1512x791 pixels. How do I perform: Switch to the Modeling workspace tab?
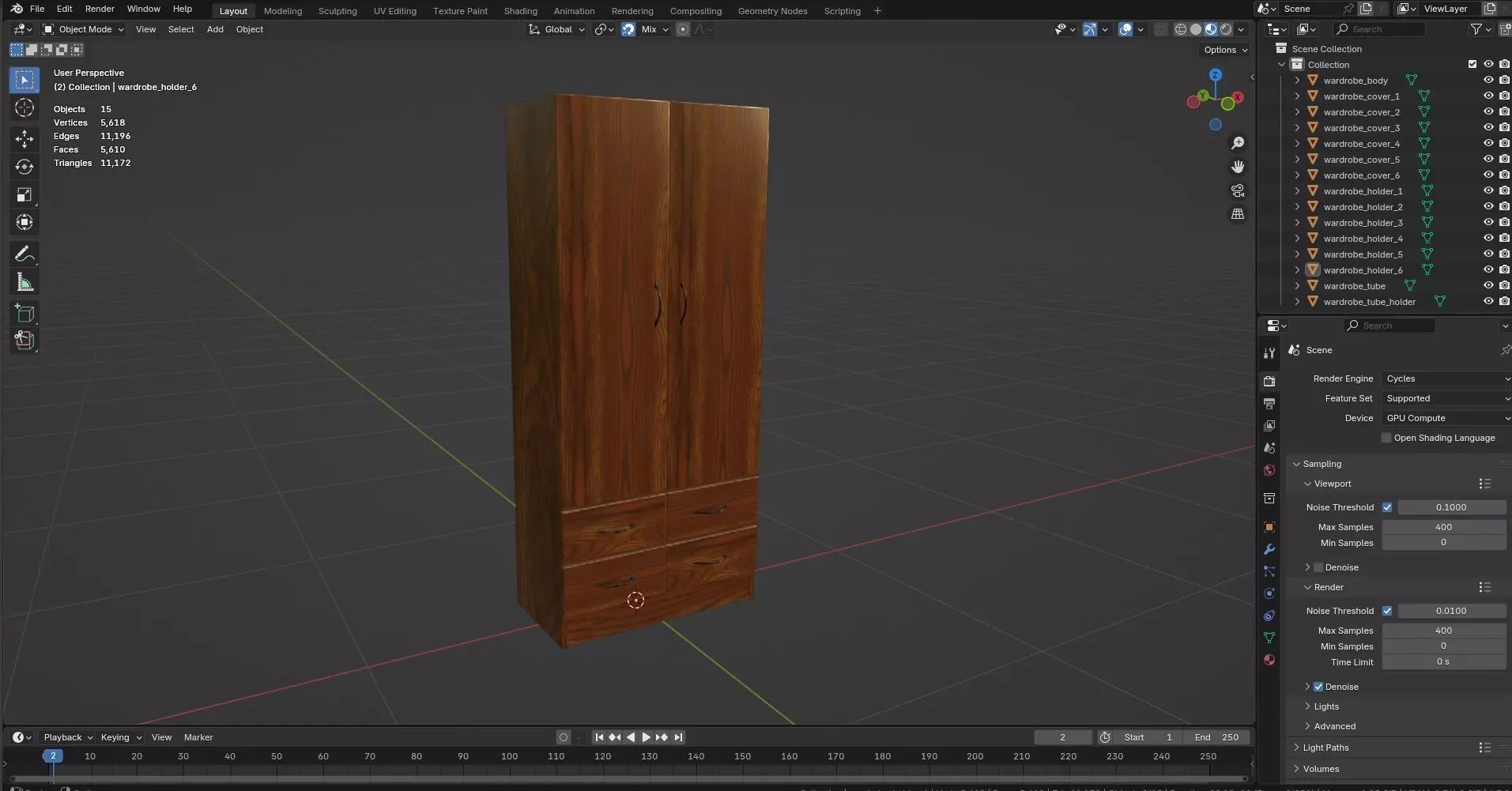pyautogui.click(x=283, y=11)
